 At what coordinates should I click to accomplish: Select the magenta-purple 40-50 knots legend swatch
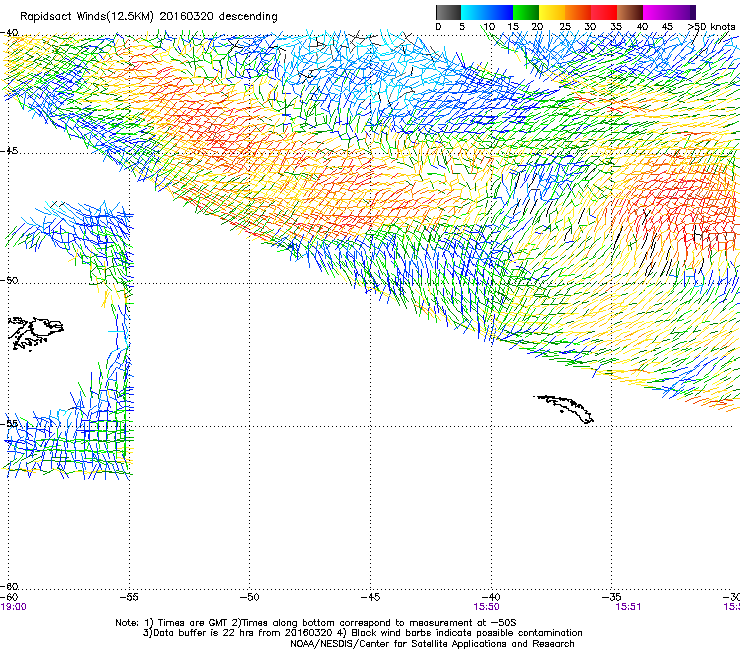(669, 12)
